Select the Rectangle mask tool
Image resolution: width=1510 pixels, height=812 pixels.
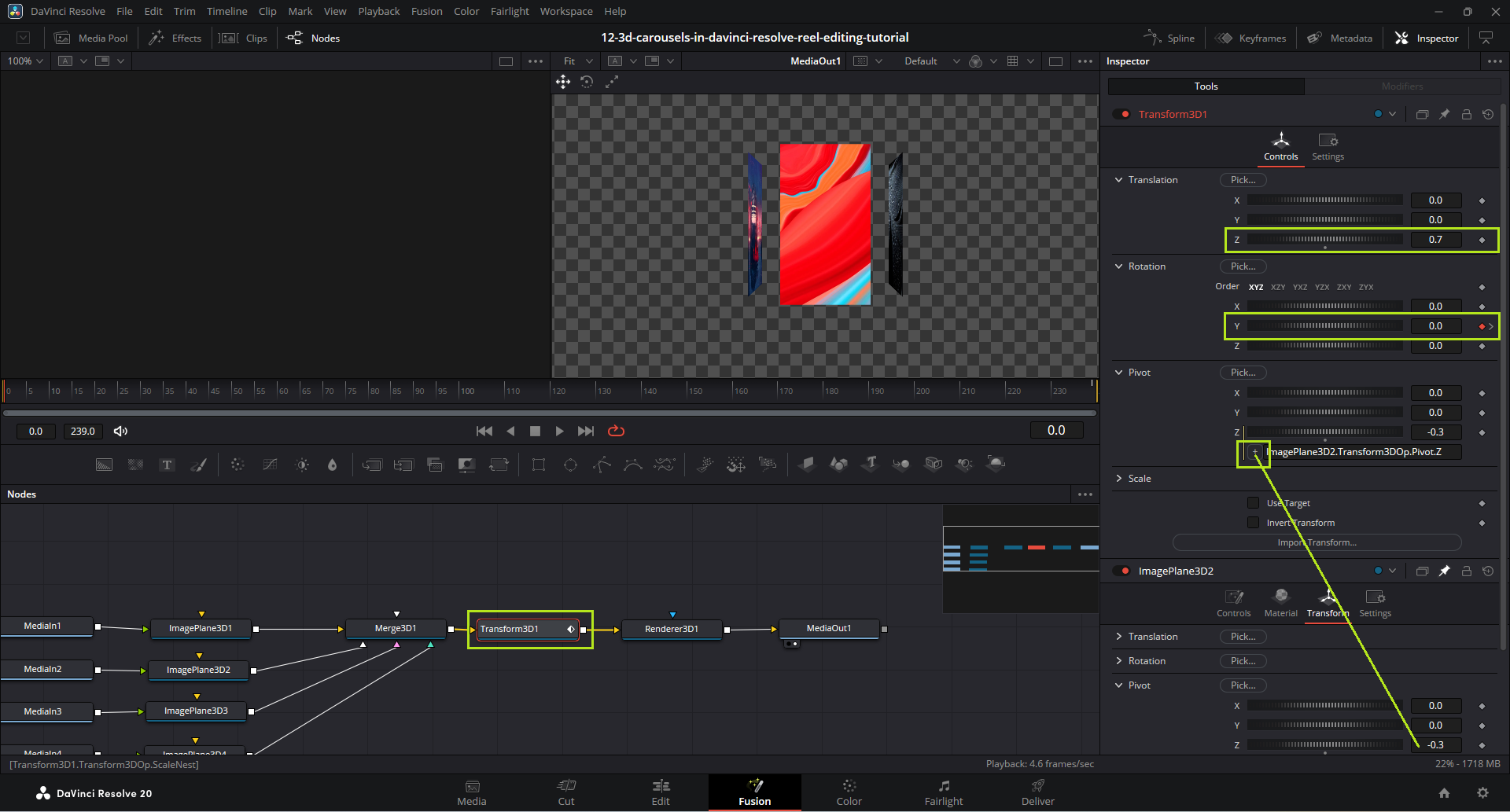pos(539,465)
